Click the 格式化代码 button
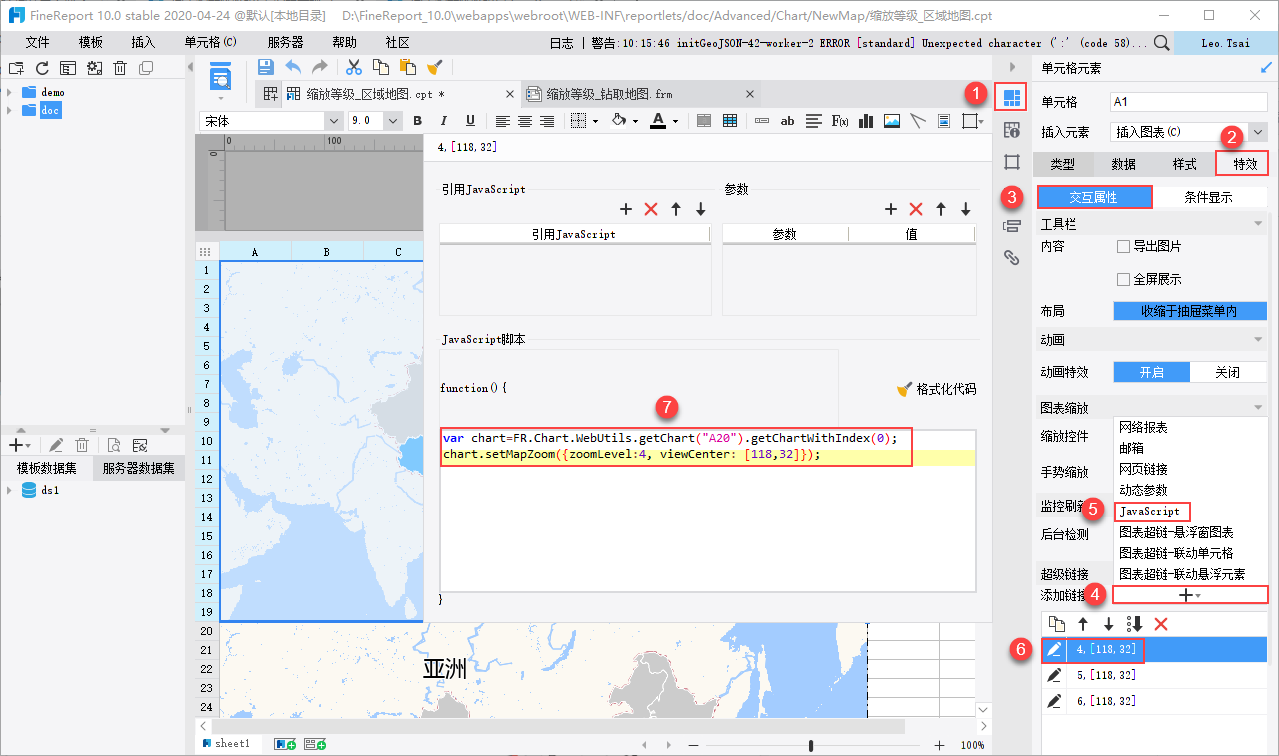Image resolution: width=1279 pixels, height=756 pixels. [x=936, y=389]
